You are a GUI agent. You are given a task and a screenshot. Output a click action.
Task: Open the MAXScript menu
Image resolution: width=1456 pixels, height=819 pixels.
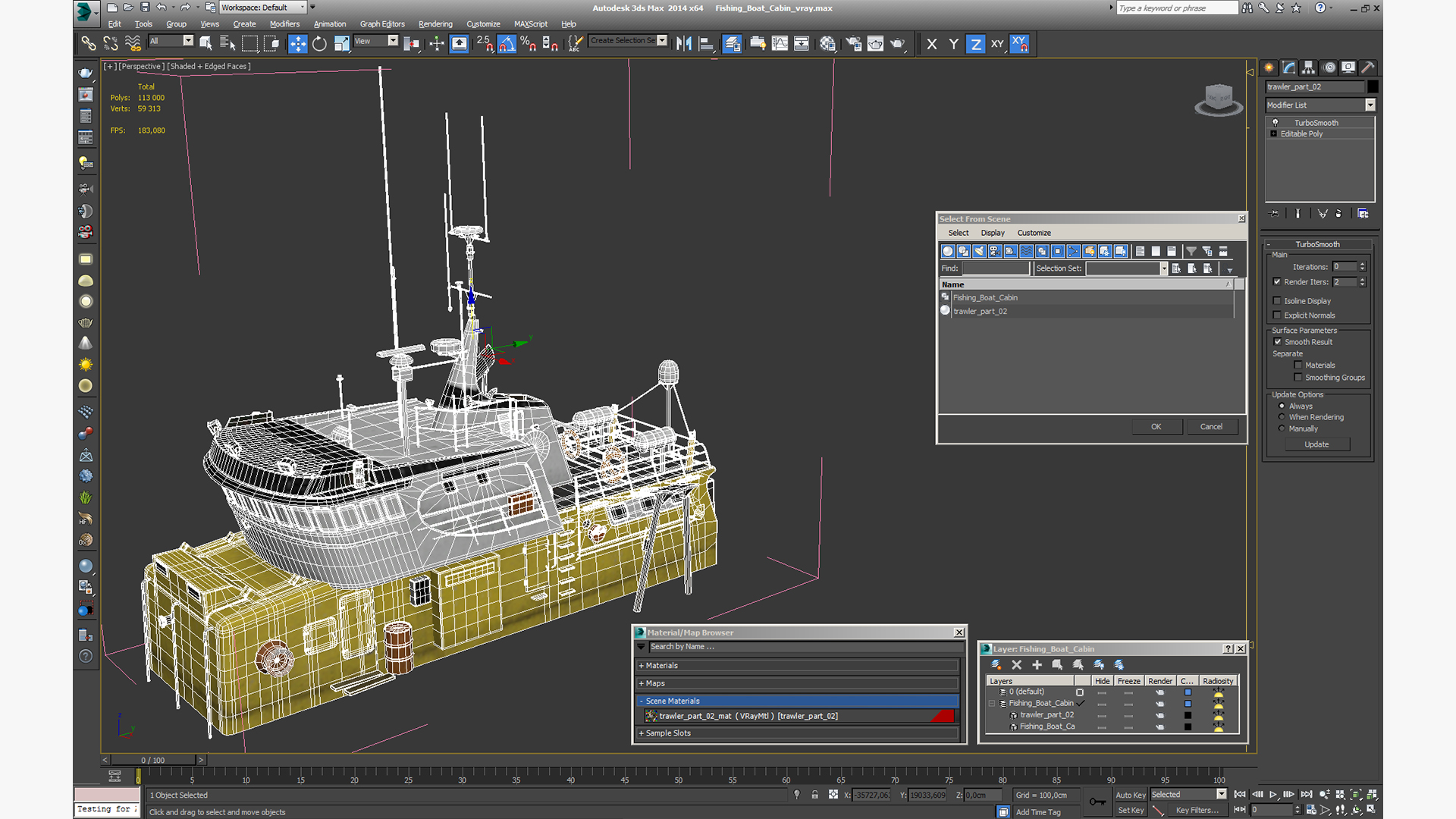pyautogui.click(x=531, y=24)
